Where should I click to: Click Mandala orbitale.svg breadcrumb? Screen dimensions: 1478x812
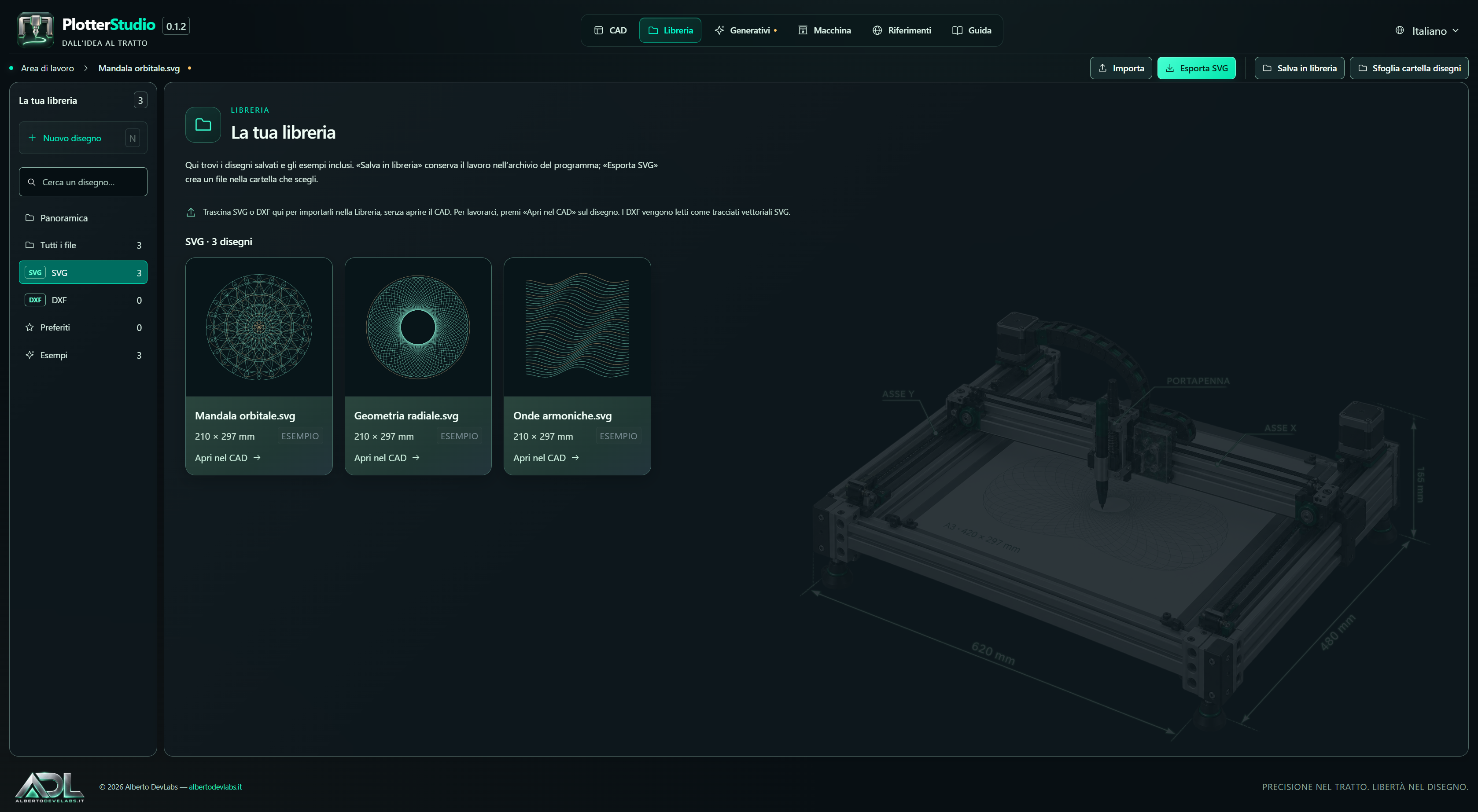(139, 68)
